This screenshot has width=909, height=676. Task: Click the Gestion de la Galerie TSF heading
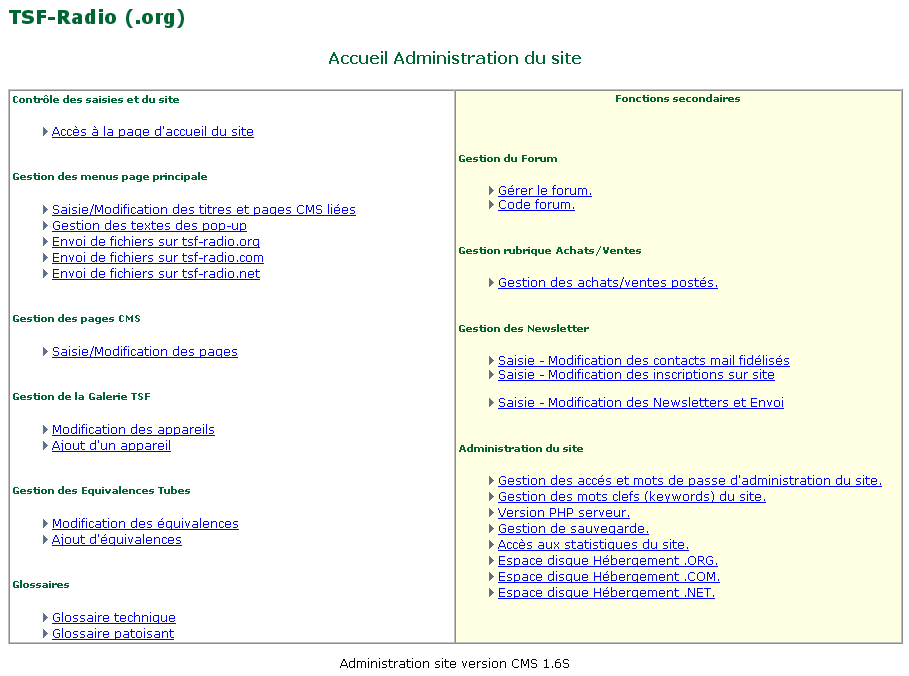click(x=81, y=397)
